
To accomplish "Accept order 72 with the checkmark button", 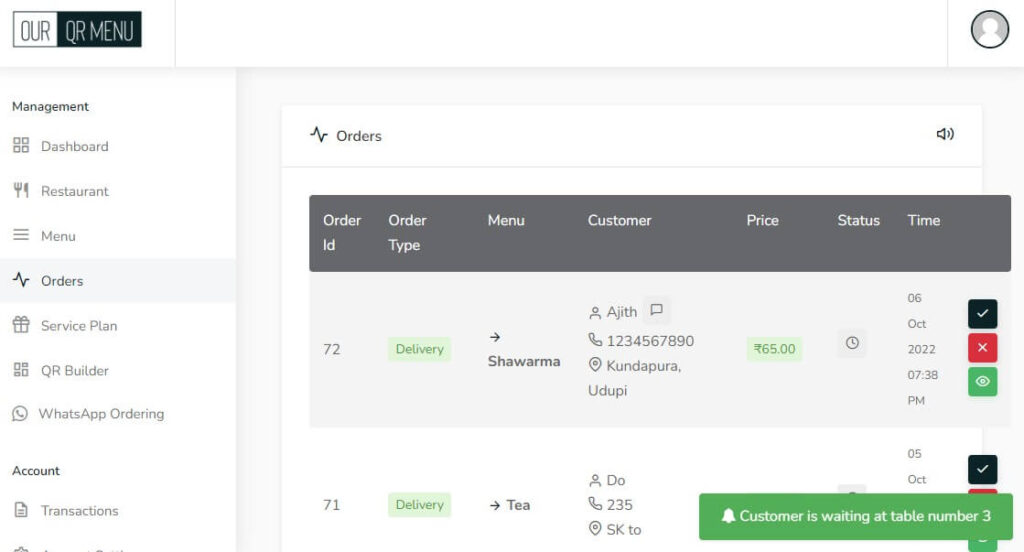I will point(982,314).
